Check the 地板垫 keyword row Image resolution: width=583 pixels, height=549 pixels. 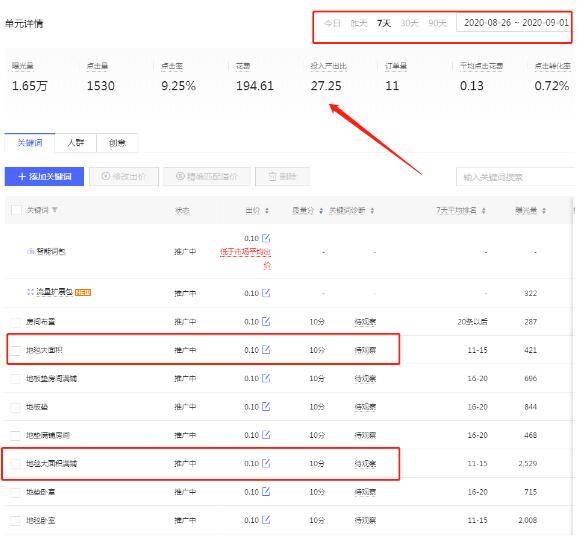tap(16, 407)
